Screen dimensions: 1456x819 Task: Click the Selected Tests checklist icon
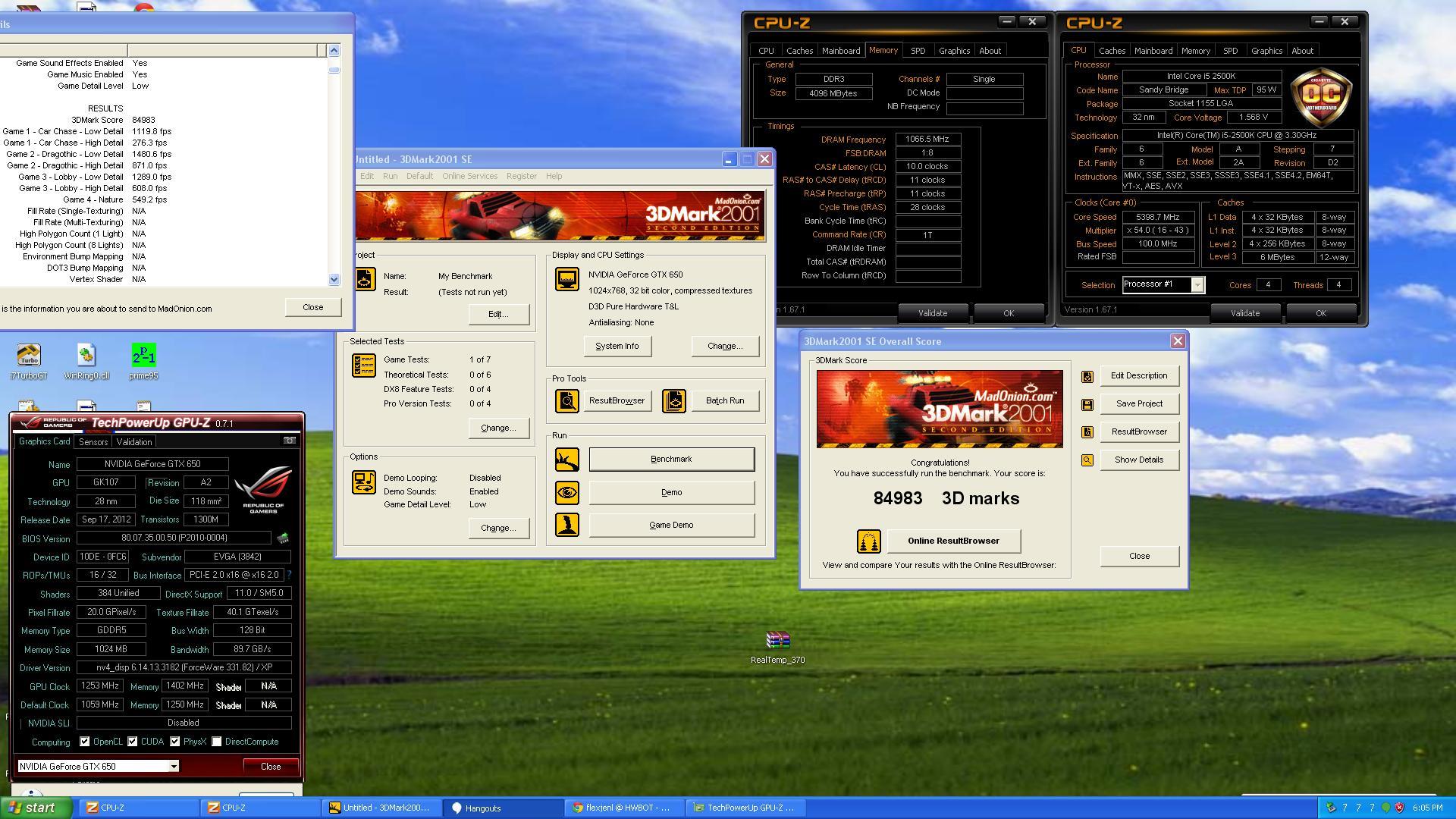(364, 366)
